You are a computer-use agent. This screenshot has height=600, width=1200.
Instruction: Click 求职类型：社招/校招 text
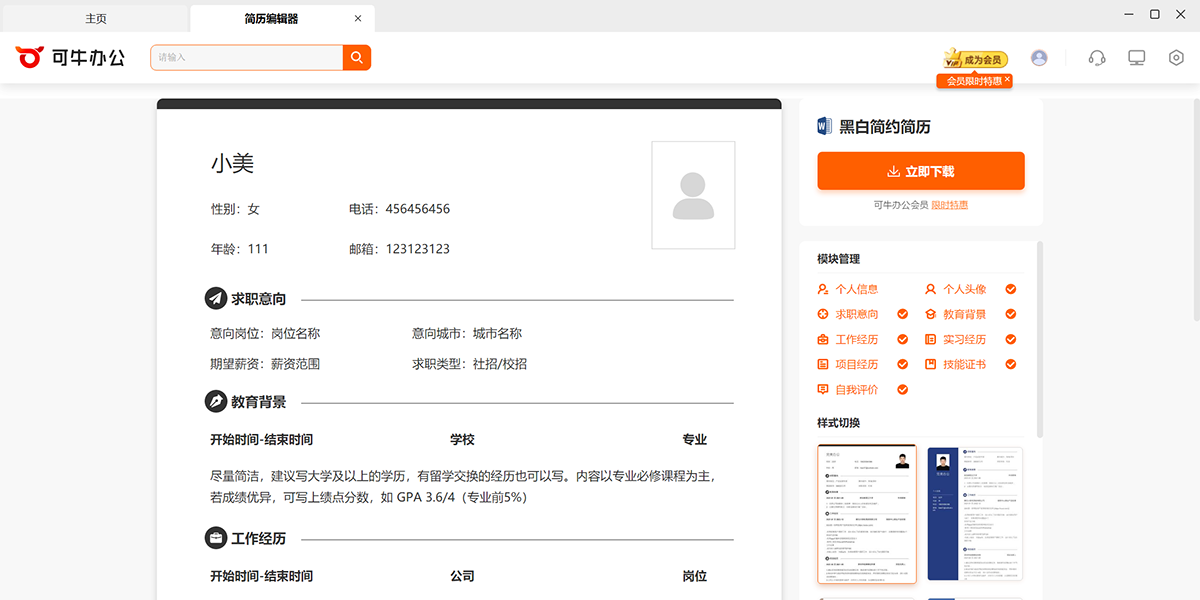click(x=469, y=364)
